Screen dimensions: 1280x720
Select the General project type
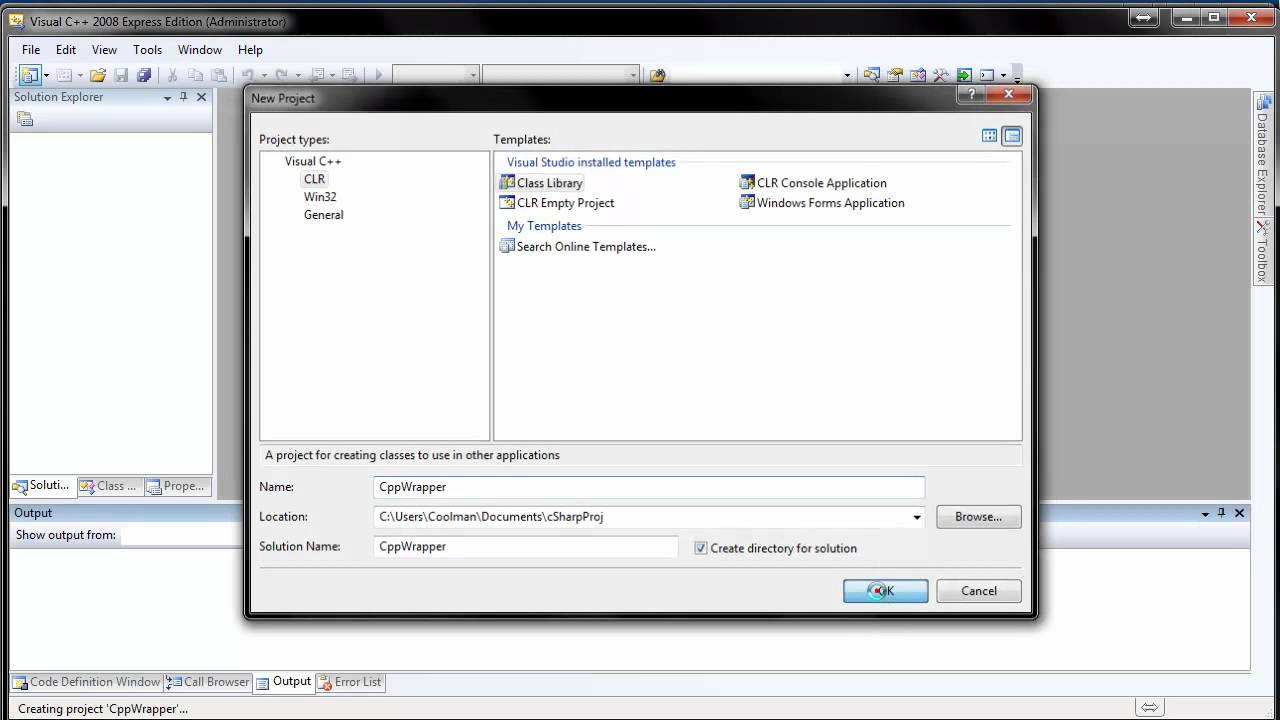click(324, 215)
